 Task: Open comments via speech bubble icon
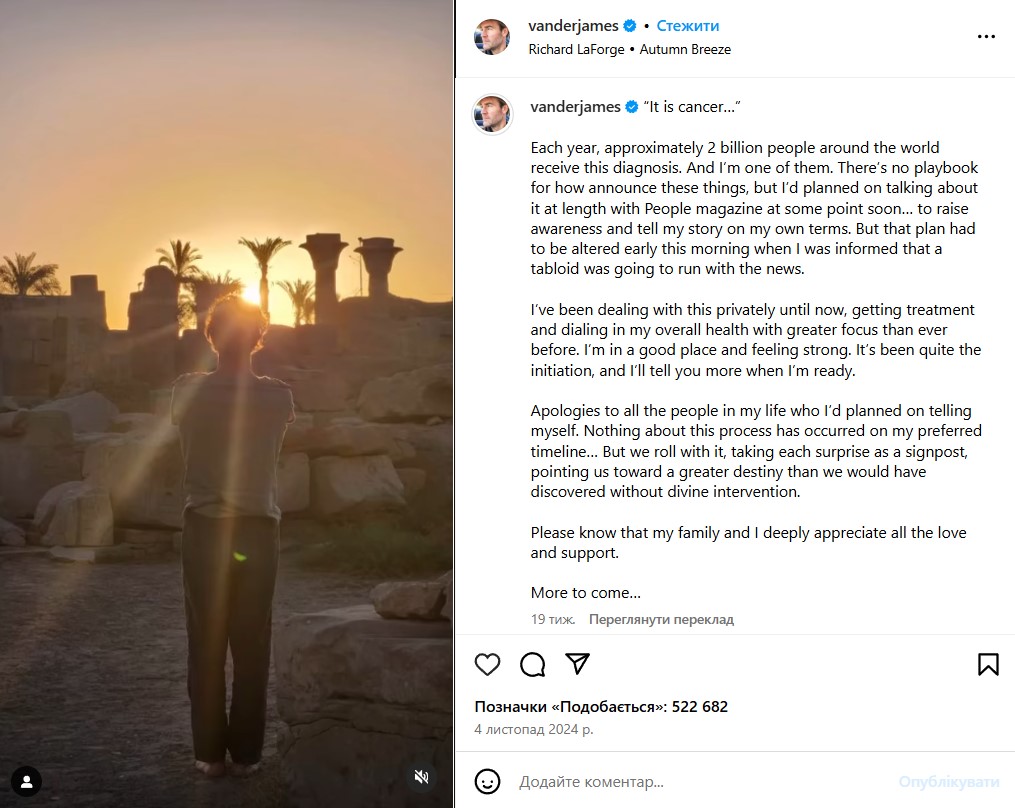click(x=533, y=664)
